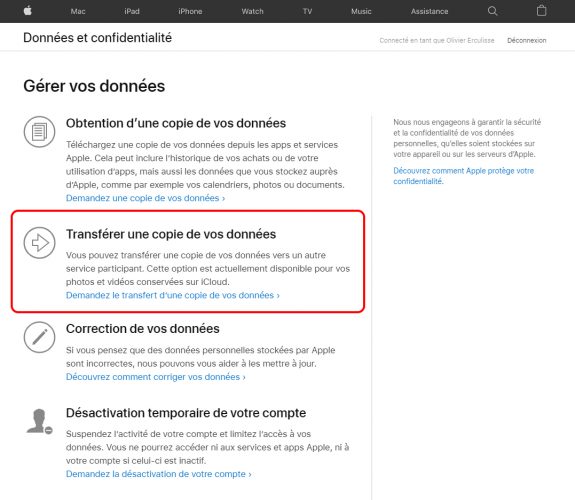Select Music in the top bar

click(x=361, y=11)
